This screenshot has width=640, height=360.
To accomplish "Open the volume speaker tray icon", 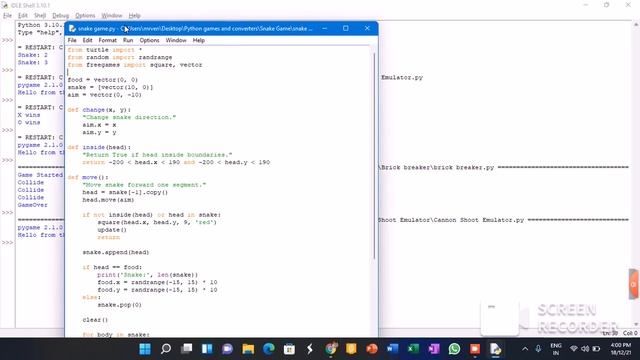I will click(585, 349).
